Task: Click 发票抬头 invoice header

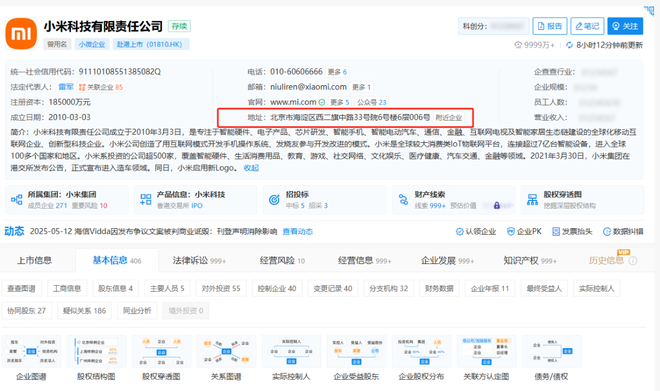Action: [x=572, y=231]
